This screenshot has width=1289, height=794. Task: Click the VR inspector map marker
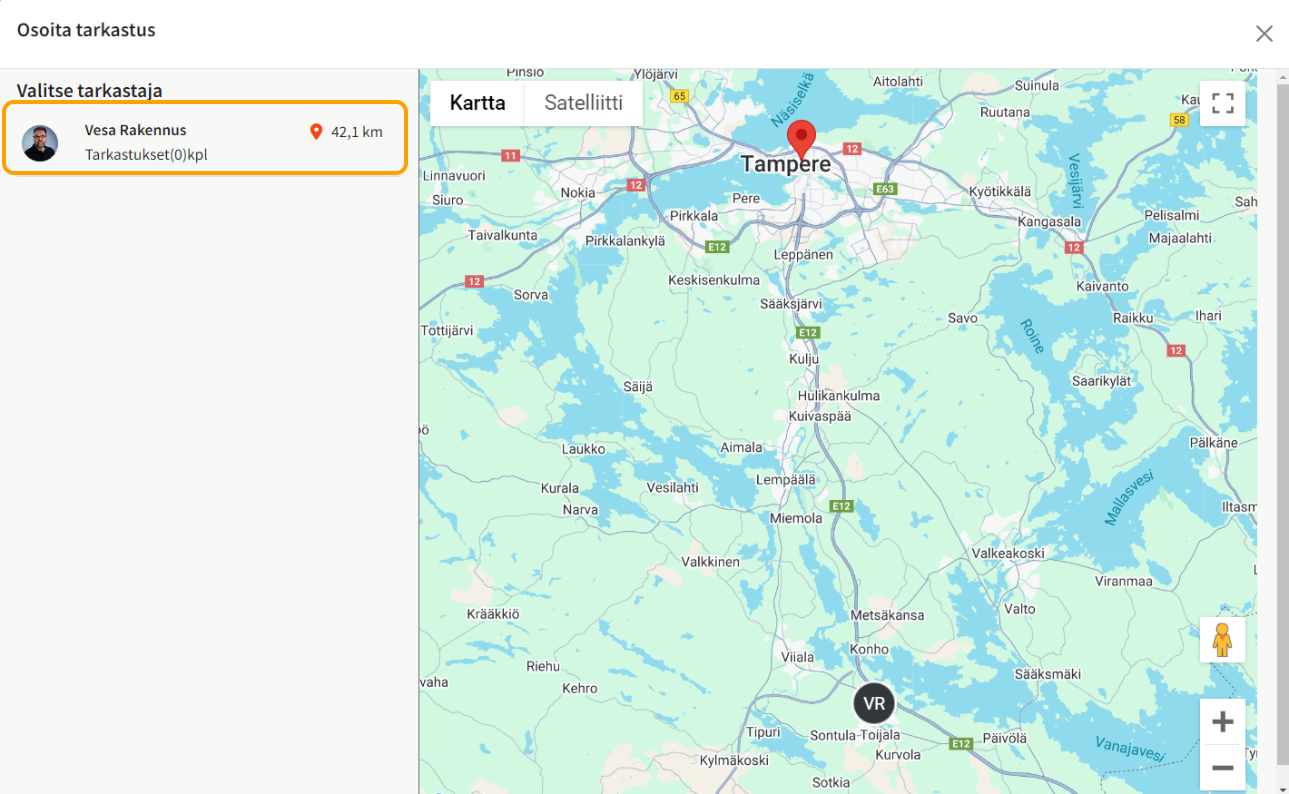click(874, 703)
